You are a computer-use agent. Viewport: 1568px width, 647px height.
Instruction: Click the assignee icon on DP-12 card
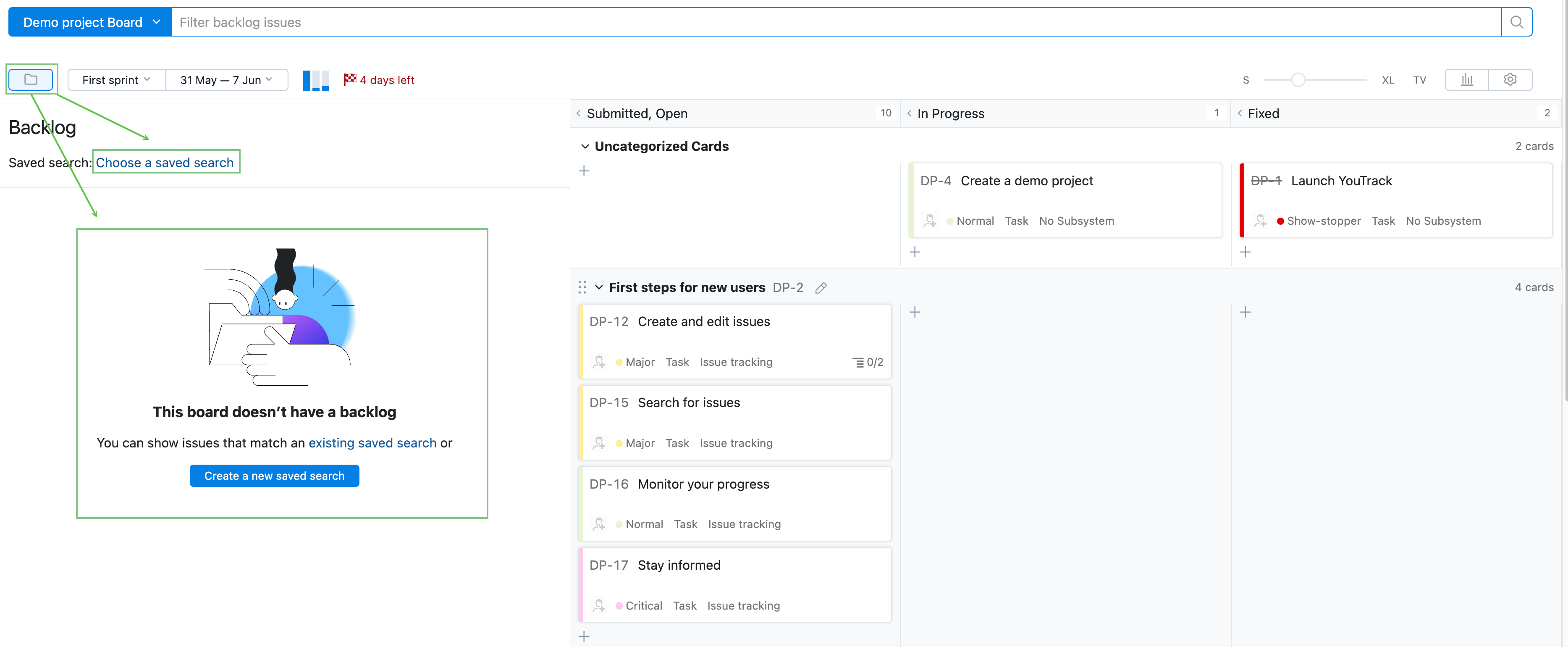click(599, 362)
